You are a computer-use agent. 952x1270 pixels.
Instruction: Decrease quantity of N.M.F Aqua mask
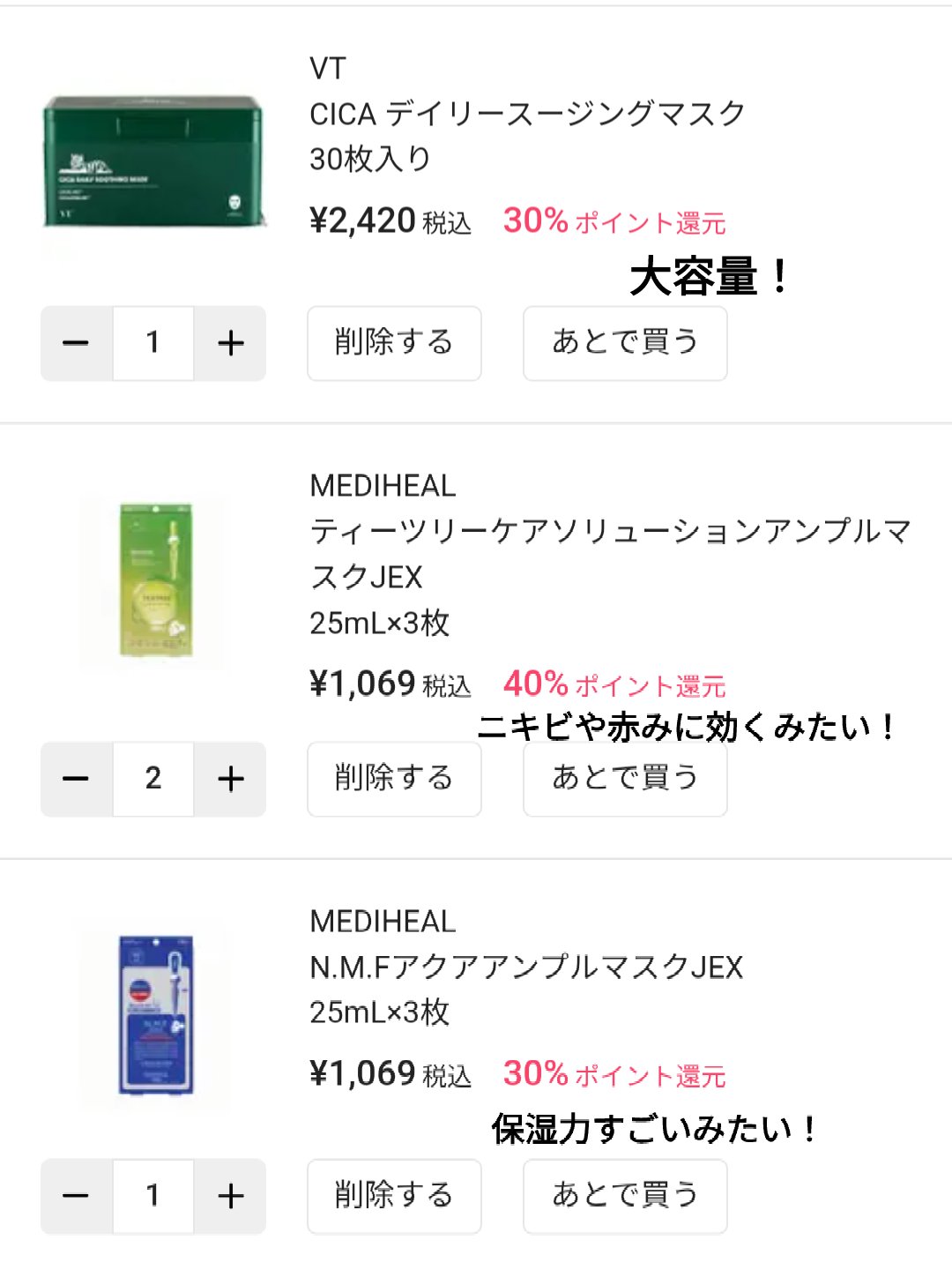[x=77, y=1196]
